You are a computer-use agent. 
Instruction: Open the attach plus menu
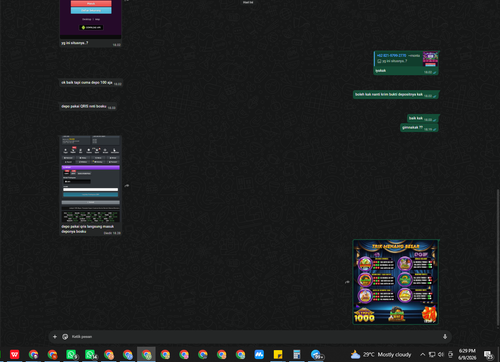click(x=55, y=337)
